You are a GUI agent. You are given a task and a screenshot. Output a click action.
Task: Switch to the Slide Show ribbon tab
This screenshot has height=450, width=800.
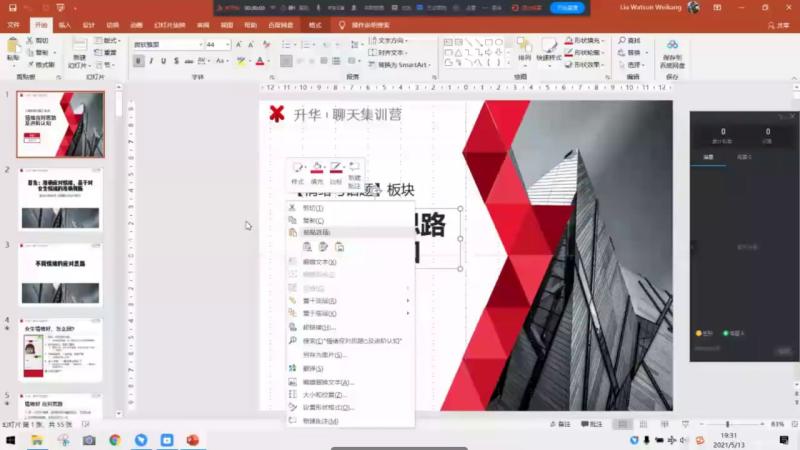coord(170,25)
